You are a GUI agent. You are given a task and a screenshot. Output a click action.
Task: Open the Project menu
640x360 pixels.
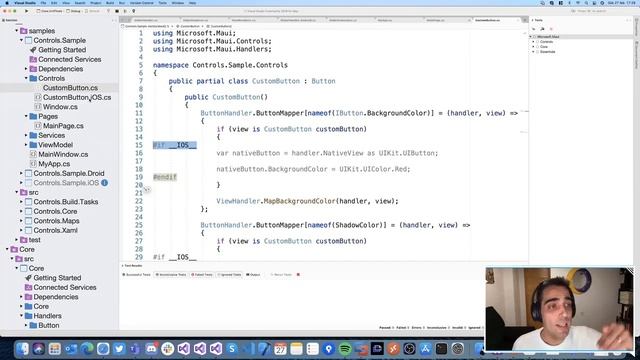click(x=96, y=3)
